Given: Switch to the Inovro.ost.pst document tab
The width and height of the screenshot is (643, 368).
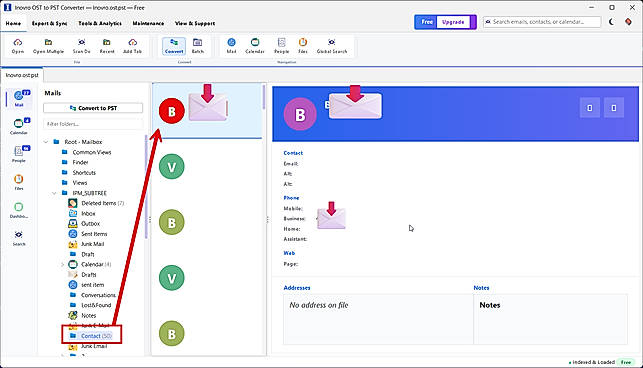Looking at the screenshot, I should pos(22,75).
